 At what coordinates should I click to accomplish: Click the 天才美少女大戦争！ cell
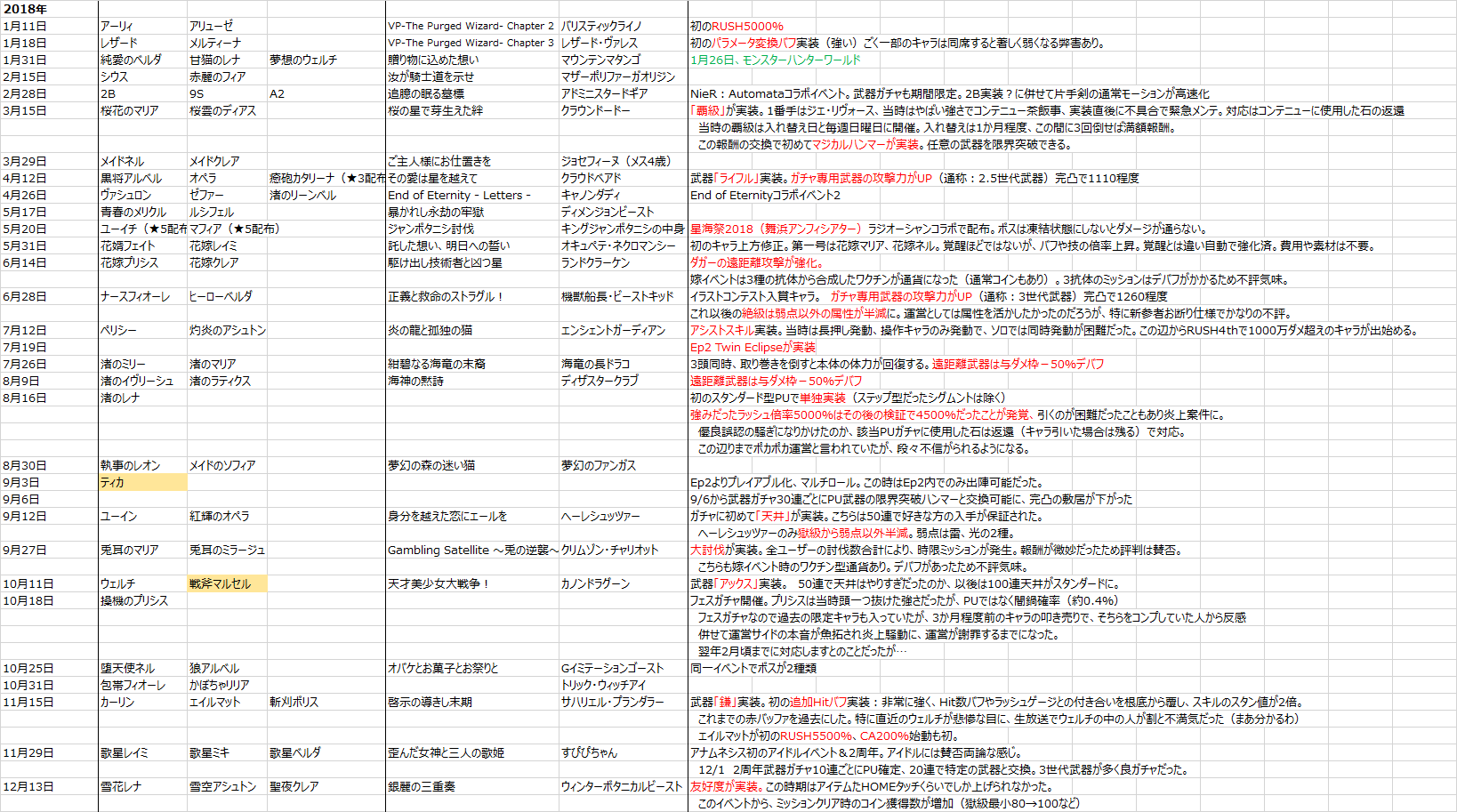point(472,583)
